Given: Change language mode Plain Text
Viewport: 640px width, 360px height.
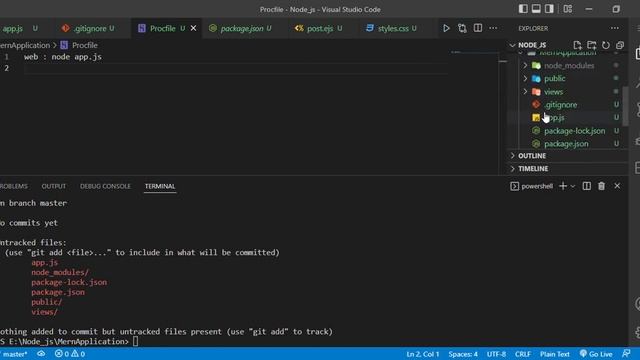Looking at the screenshot, I should coord(554,354).
